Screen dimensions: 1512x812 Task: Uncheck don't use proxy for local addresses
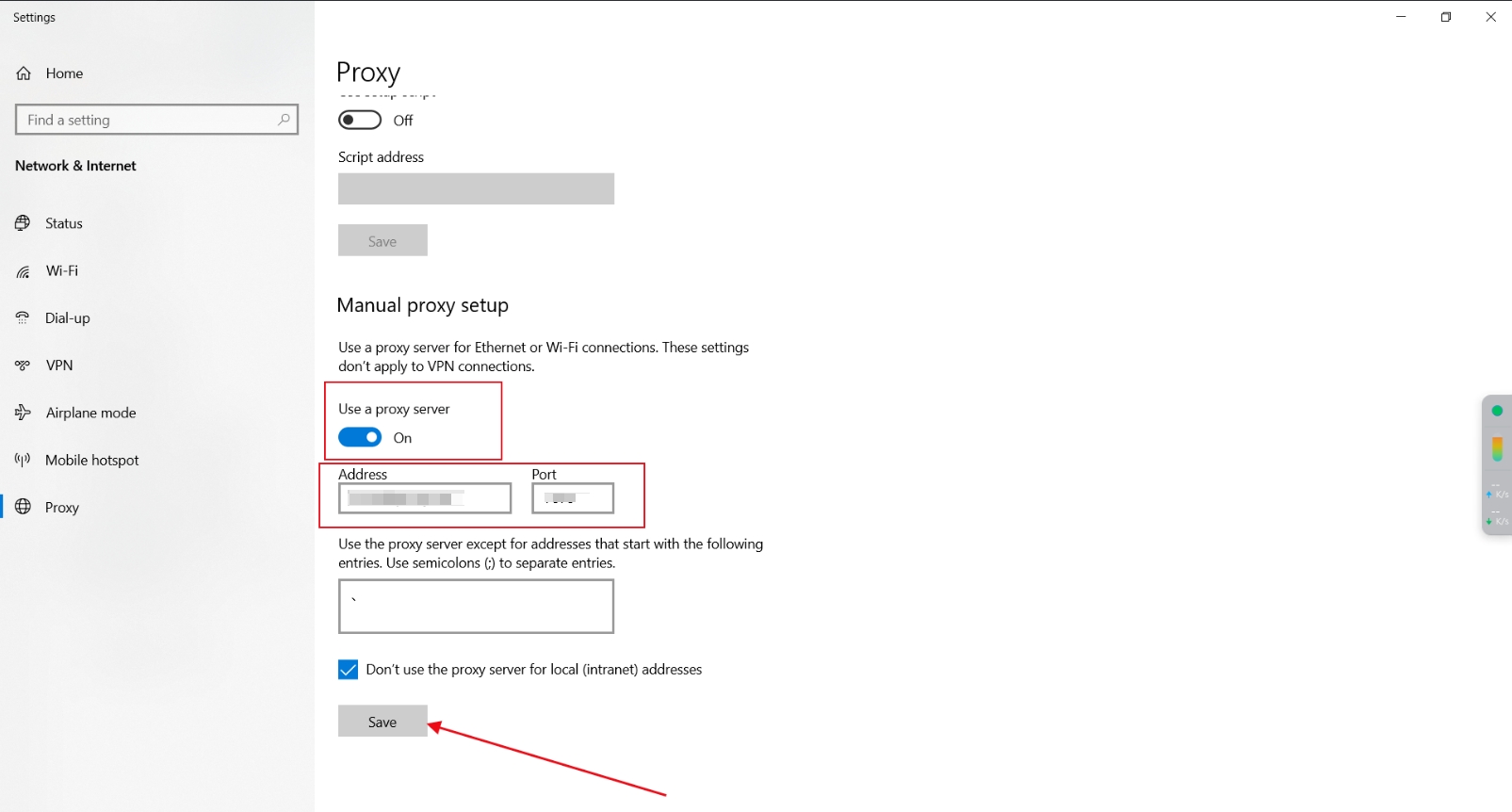[x=348, y=670]
